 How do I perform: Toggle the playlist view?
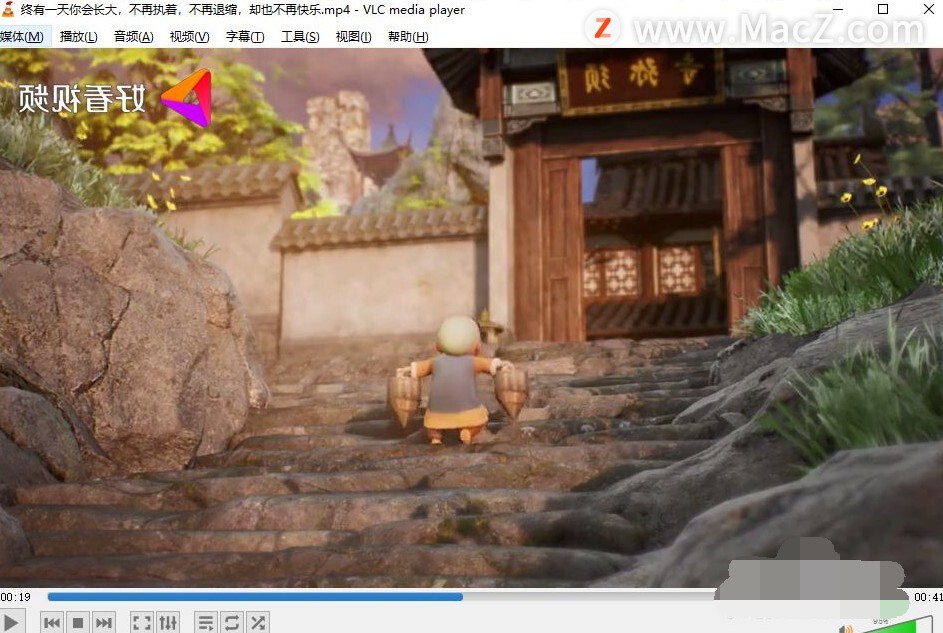(x=206, y=622)
